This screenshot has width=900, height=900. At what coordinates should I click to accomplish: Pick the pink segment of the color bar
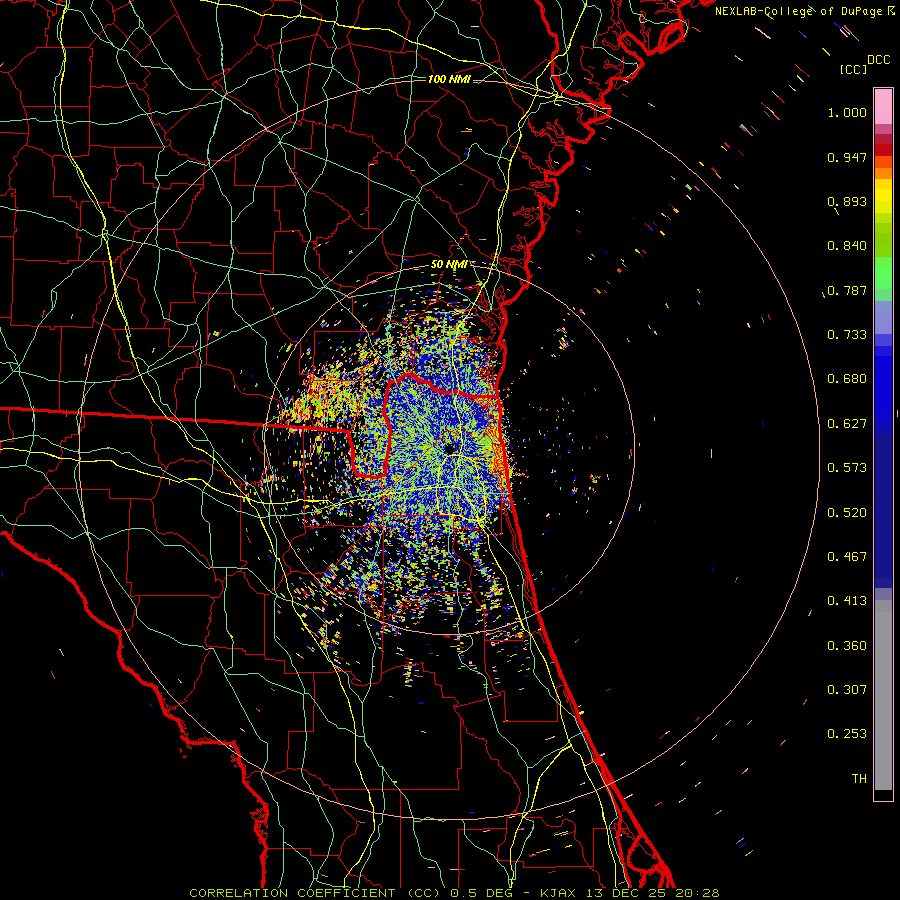[883, 106]
